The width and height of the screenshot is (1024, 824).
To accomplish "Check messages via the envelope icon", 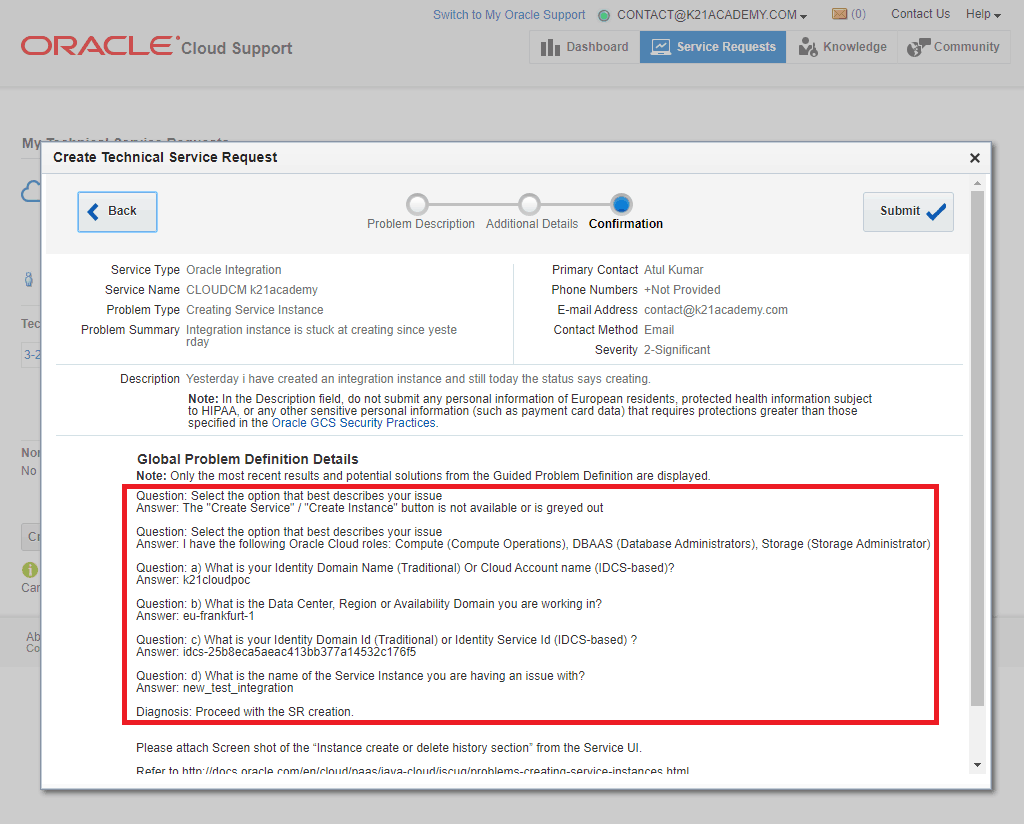I will pos(837,13).
